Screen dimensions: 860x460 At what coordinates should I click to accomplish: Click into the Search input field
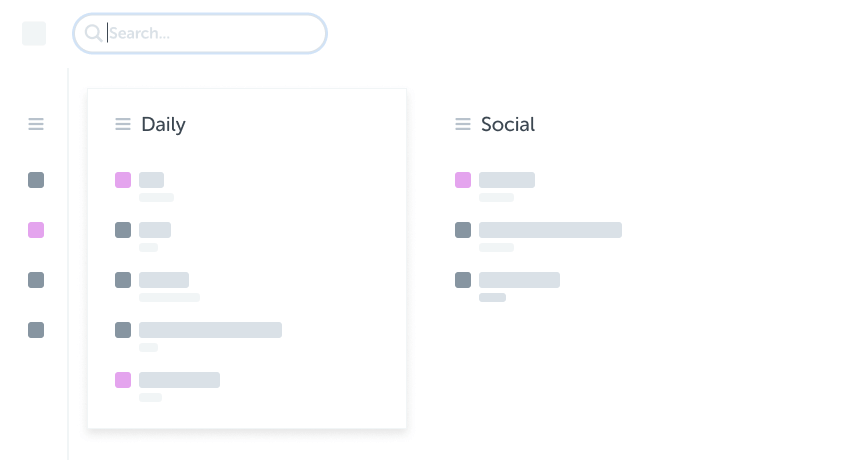[200, 33]
